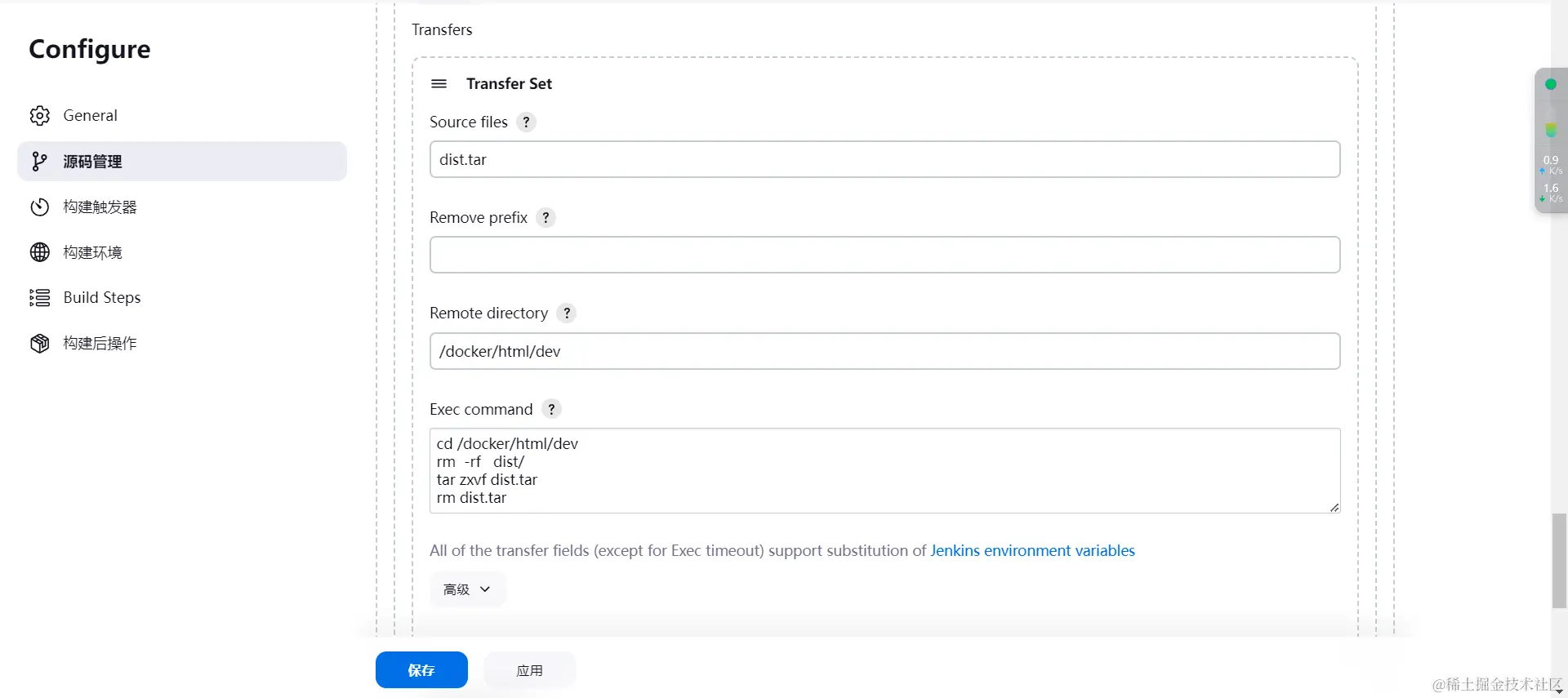Show help for Exec command
The width and height of the screenshot is (1568, 698).
coord(552,410)
